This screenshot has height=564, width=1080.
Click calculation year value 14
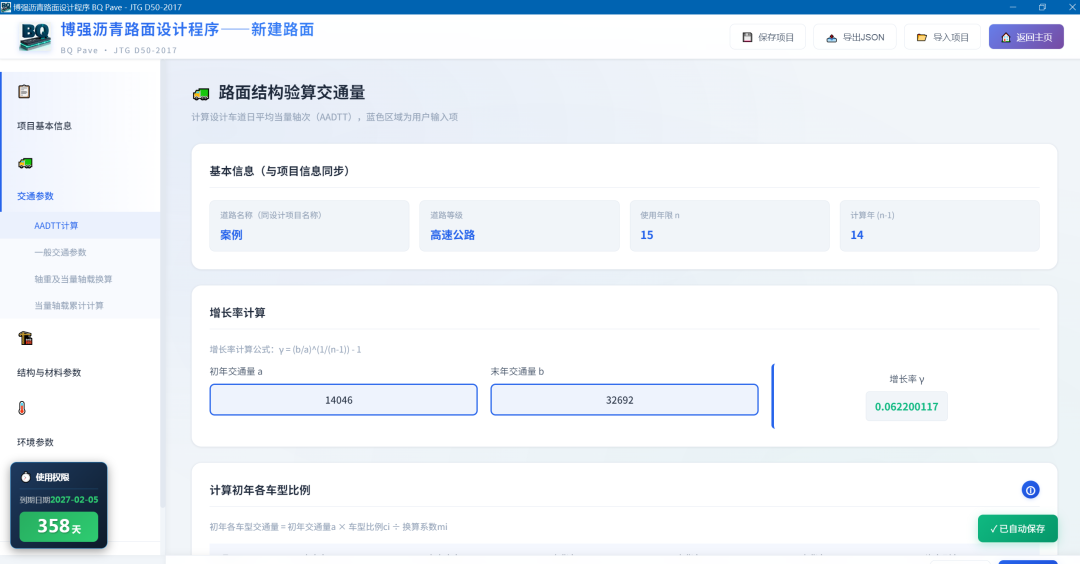[x=857, y=235]
